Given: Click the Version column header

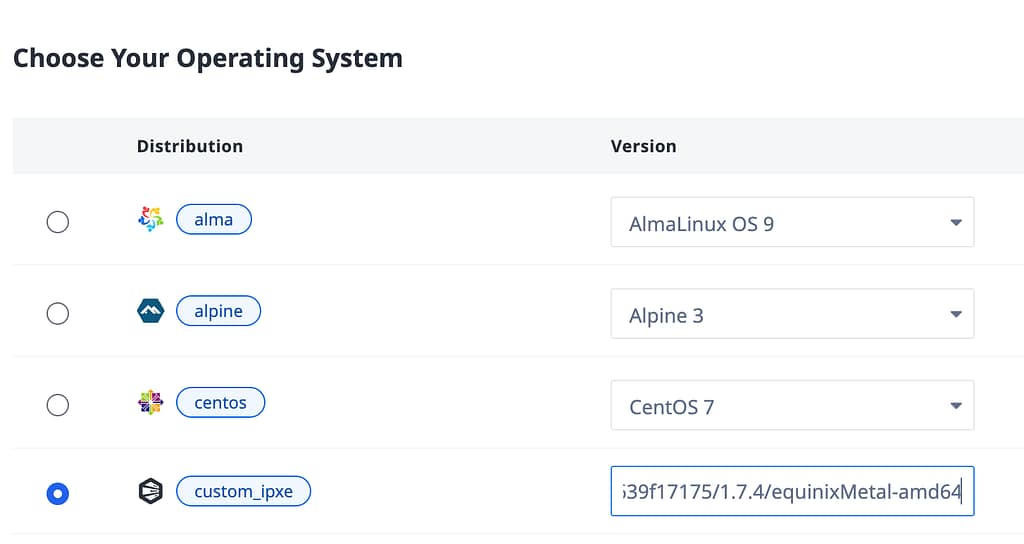Looking at the screenshot, I should pyautogui.click(x=643, y=146).
